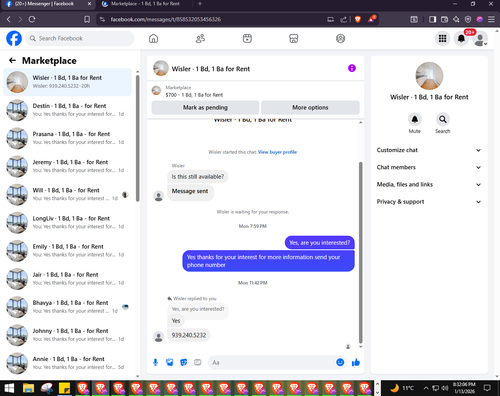
Task: Open the Reels video icon
Action: (x=247, y=38)
